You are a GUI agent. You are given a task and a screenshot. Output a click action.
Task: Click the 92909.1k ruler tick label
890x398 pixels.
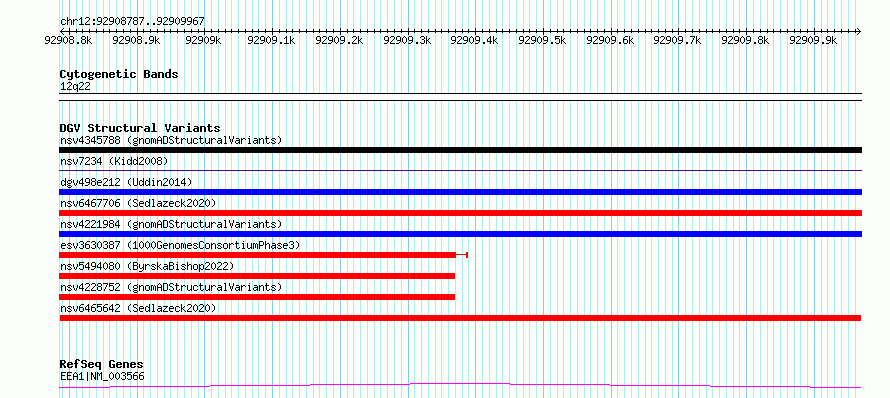[x=271, y=40]
